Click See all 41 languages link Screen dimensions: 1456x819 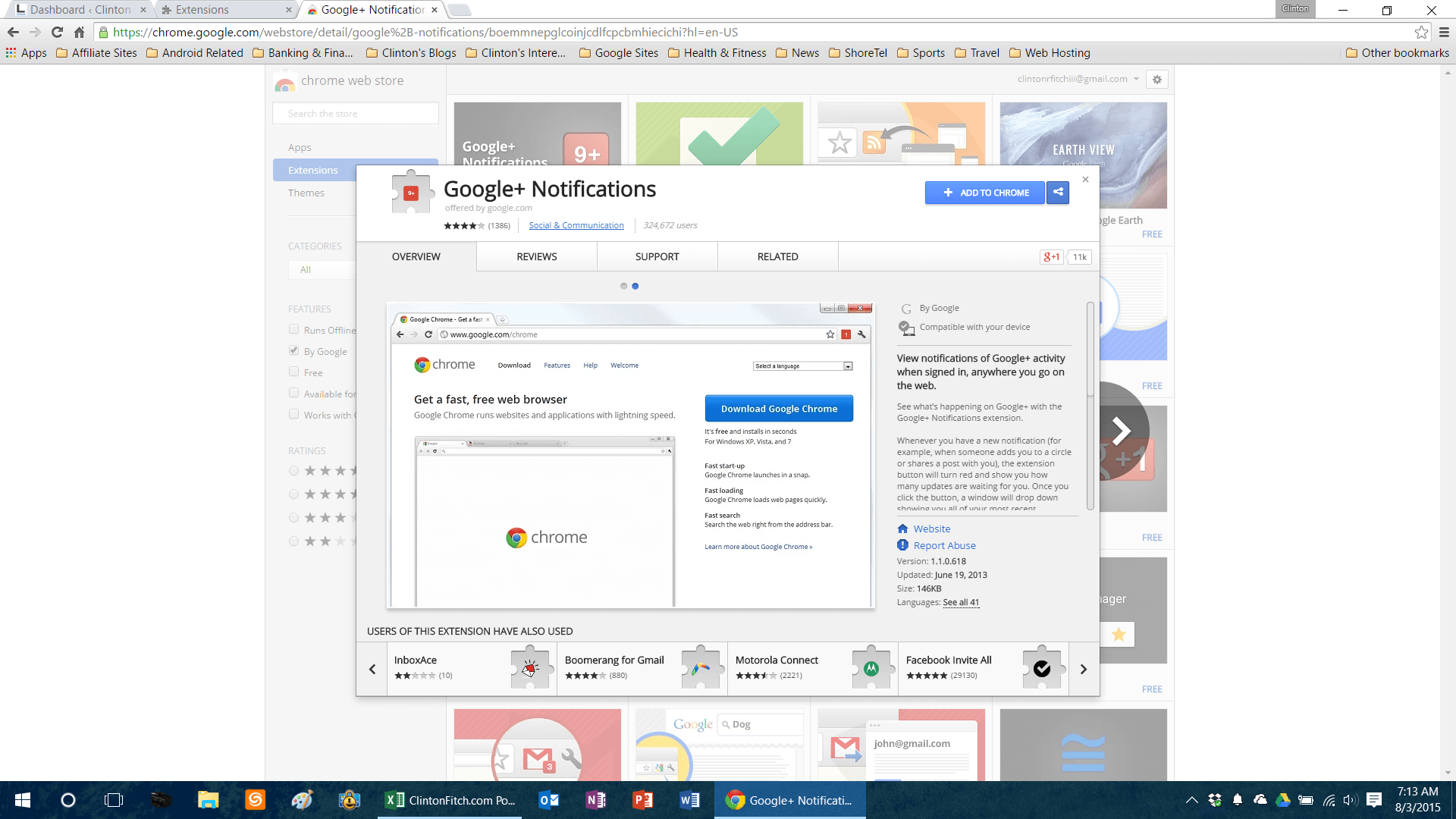[961, 602]
